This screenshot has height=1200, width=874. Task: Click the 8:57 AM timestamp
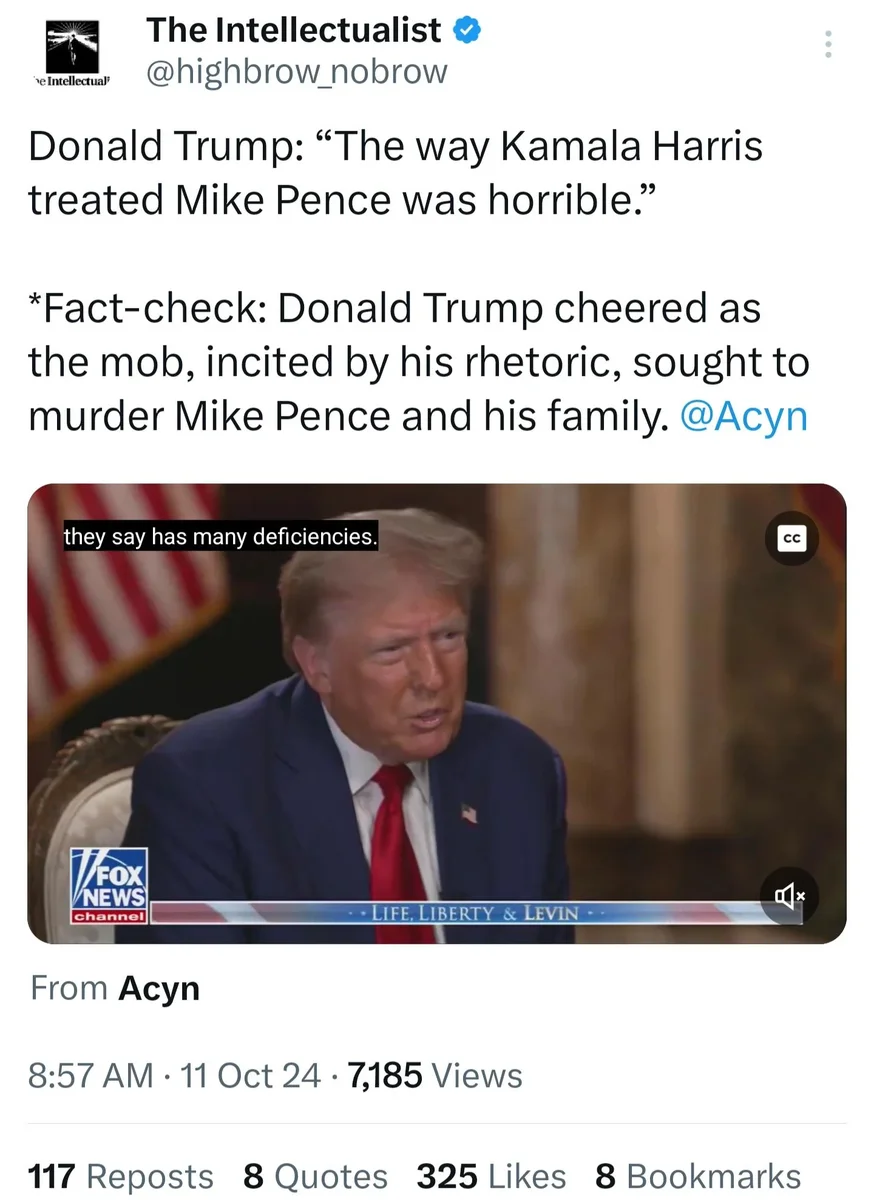[91, 1075]
